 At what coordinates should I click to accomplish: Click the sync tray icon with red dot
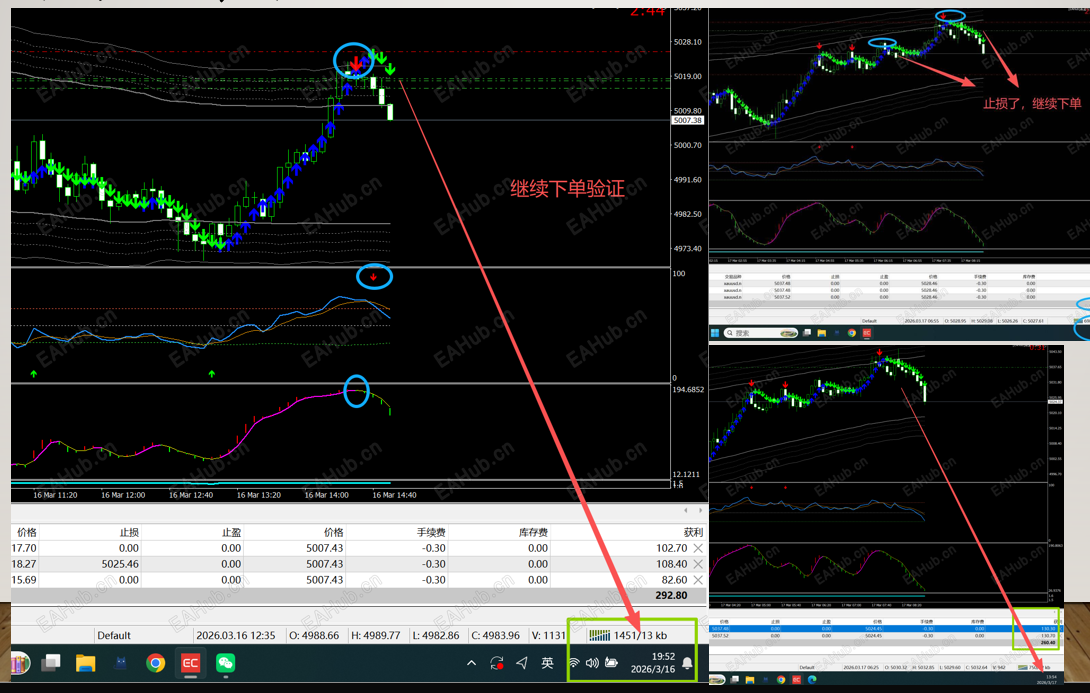click(x=496, y=663)
